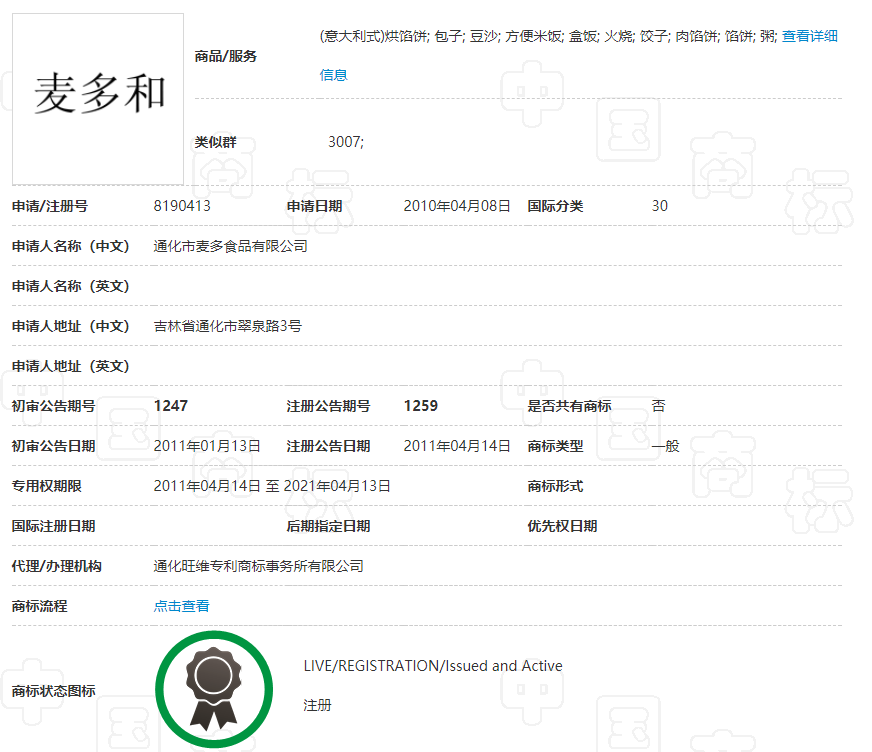Click similar group value 3007;
The width and height of the screenshot is (872, 752).
click(x=345, y=142)
